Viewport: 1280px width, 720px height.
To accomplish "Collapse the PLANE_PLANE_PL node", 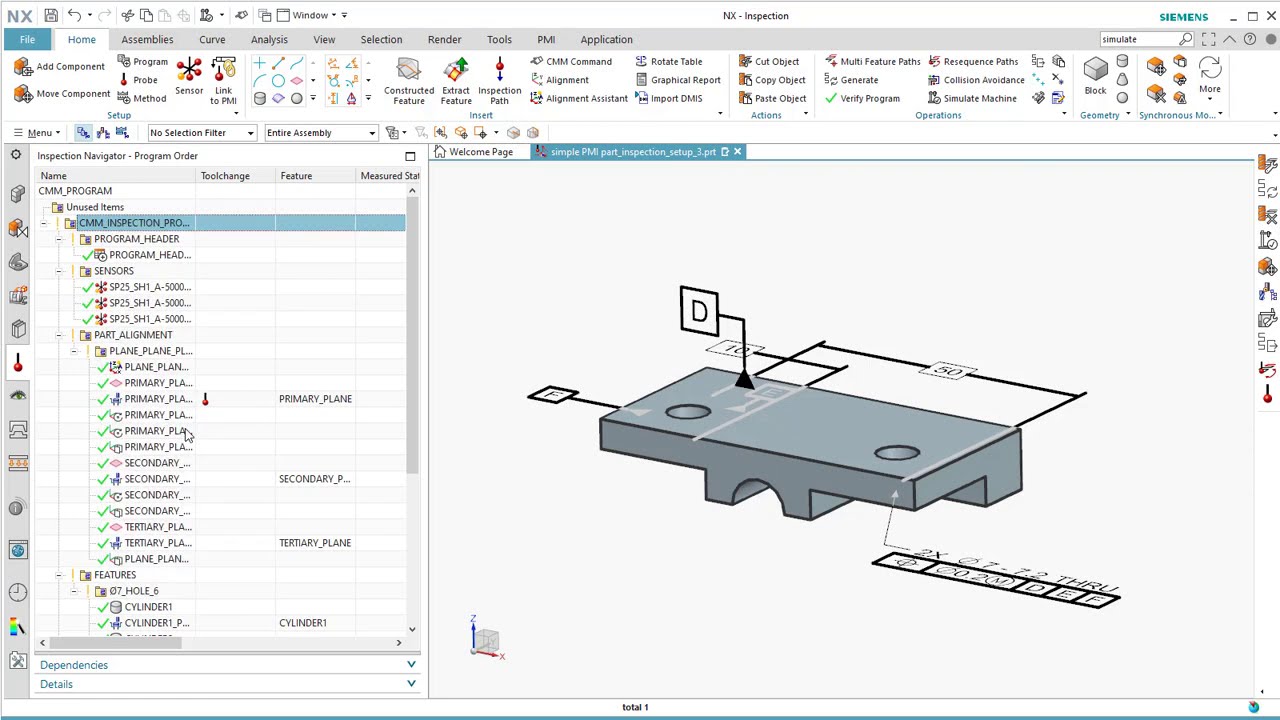I will pyautogui.click(x=73, y=351).
